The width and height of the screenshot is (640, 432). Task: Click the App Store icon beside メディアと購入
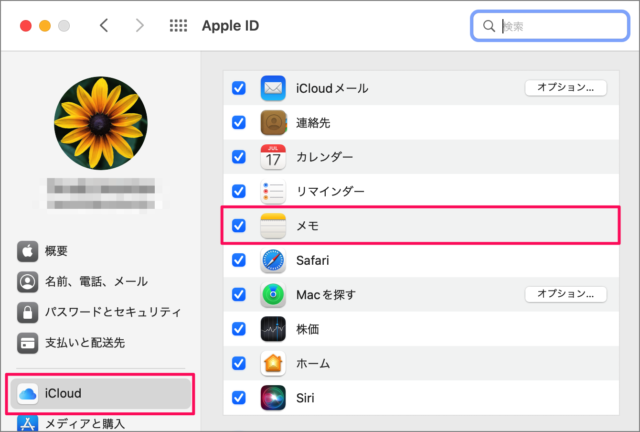coord(27,423)
